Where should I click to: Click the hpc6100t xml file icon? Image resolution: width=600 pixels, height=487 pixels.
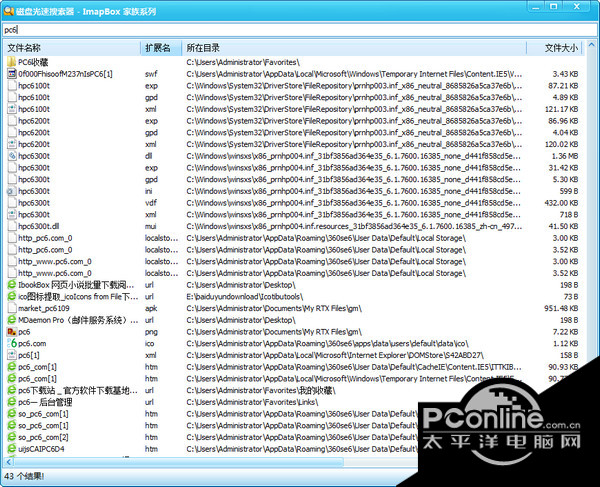12,109
